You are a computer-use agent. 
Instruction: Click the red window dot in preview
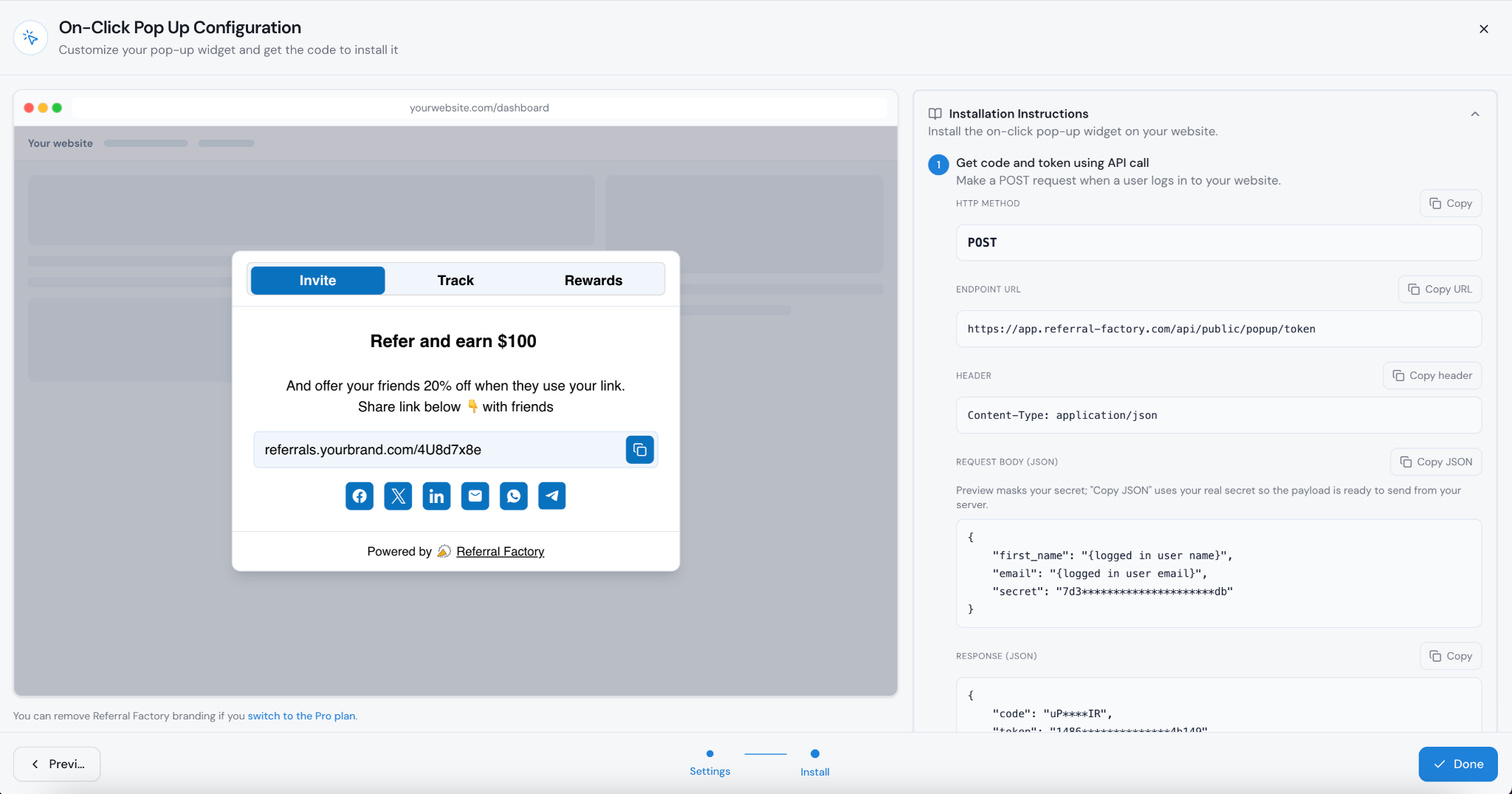pos(29,108)
